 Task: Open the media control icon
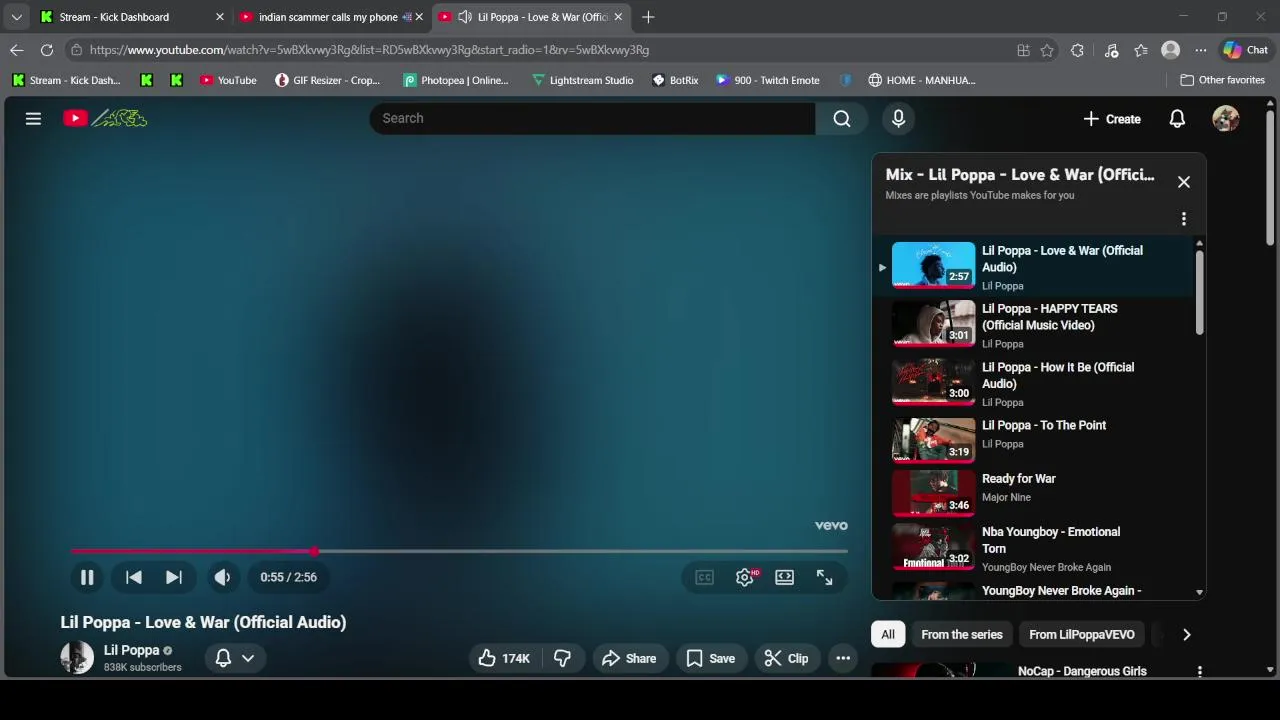1111,50
